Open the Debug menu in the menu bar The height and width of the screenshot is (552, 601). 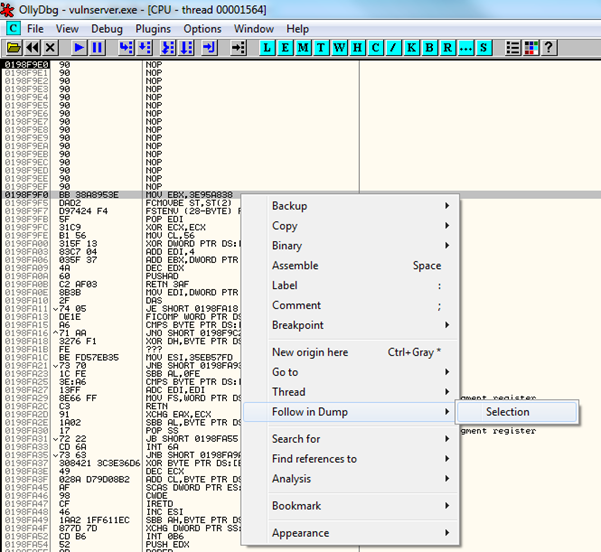tap(106, 29)
